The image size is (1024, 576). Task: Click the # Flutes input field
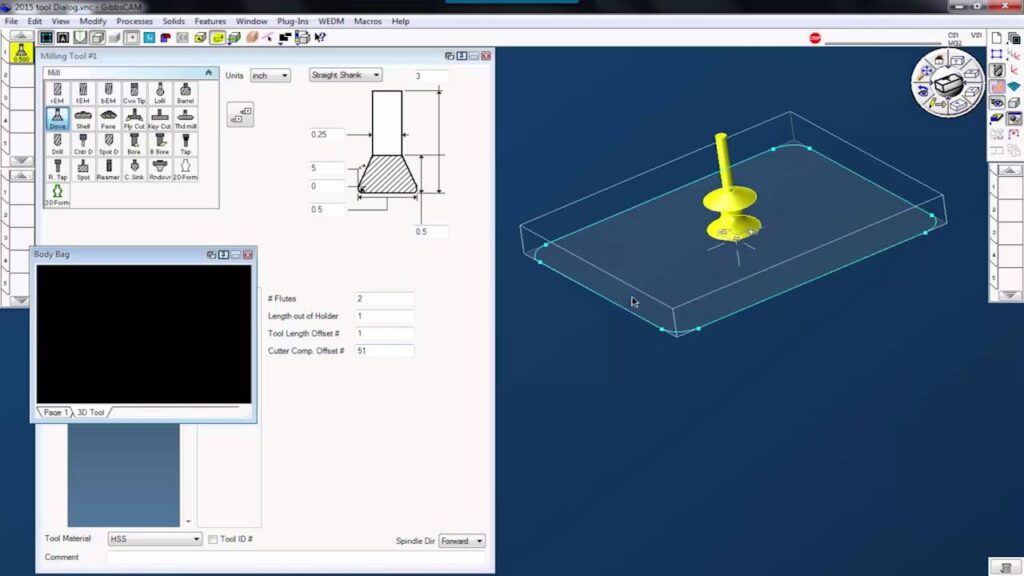click(384, 299)
